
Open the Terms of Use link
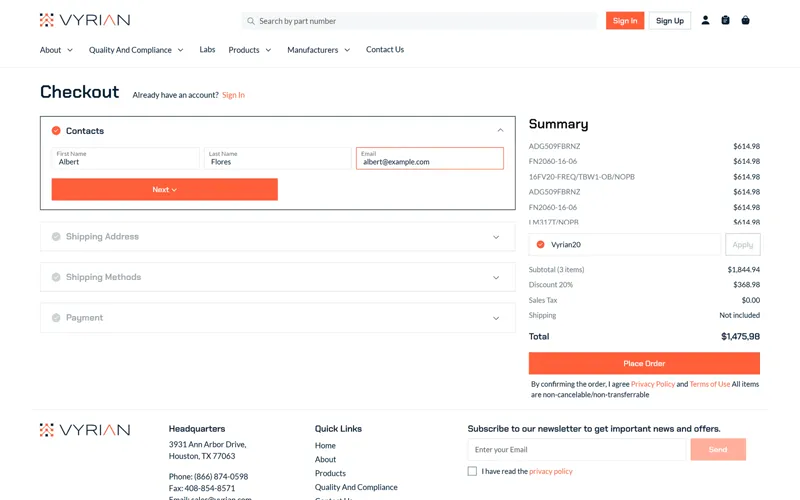(x=710, y=384)
